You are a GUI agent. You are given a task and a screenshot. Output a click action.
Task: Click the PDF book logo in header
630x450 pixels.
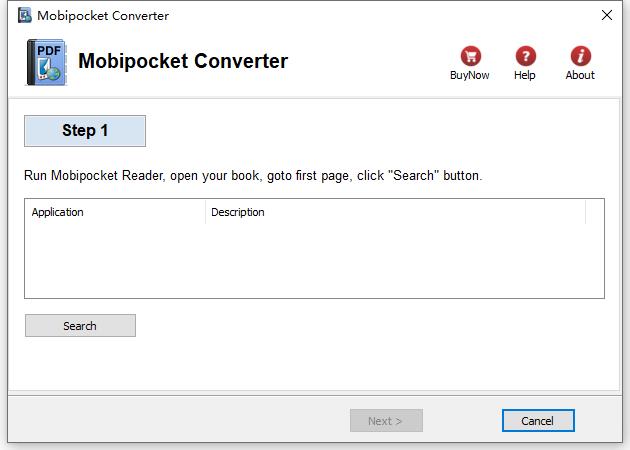point(43,62)
